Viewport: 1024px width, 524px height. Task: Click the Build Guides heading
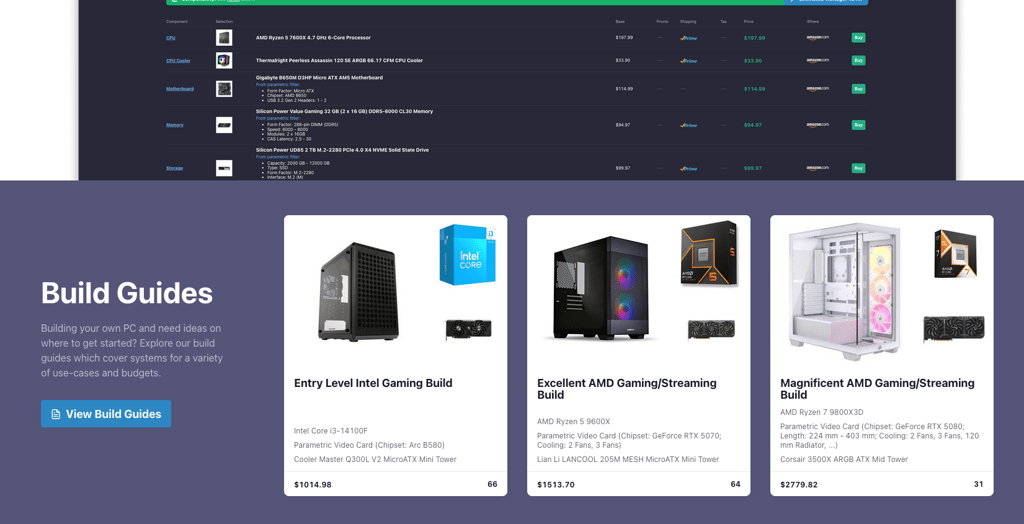127,293
